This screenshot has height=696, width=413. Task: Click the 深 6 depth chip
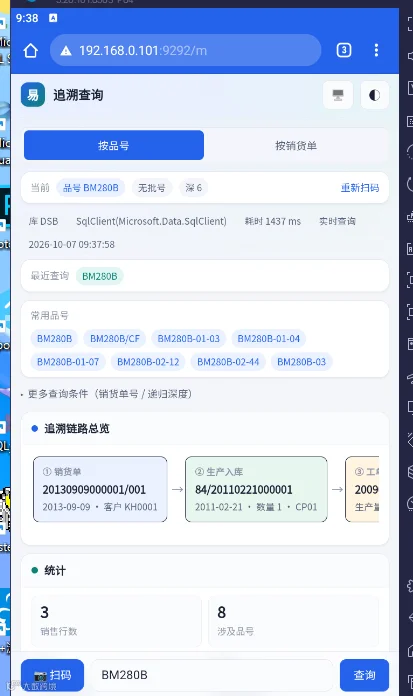194,188
